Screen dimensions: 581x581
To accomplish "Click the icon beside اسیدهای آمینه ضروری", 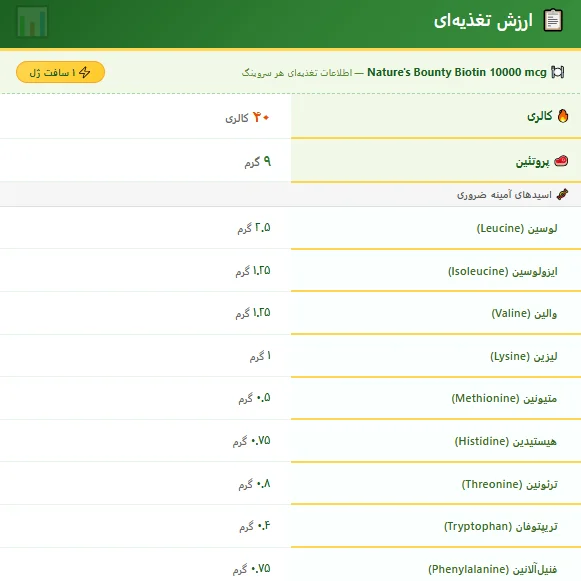I will [562, 194].
